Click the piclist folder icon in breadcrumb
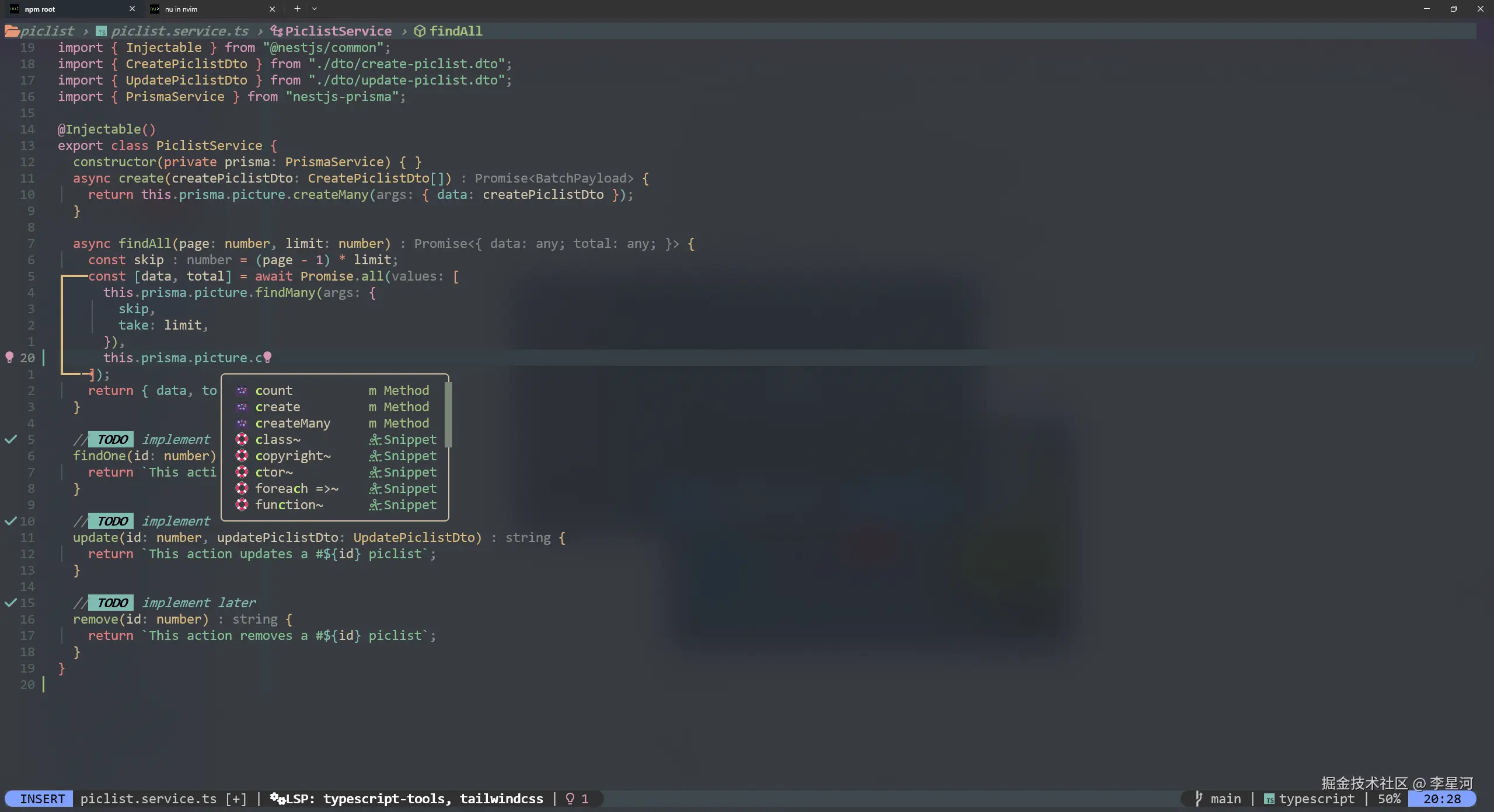The width and height of the screenshot is (1494, 812). click(12, 31)
